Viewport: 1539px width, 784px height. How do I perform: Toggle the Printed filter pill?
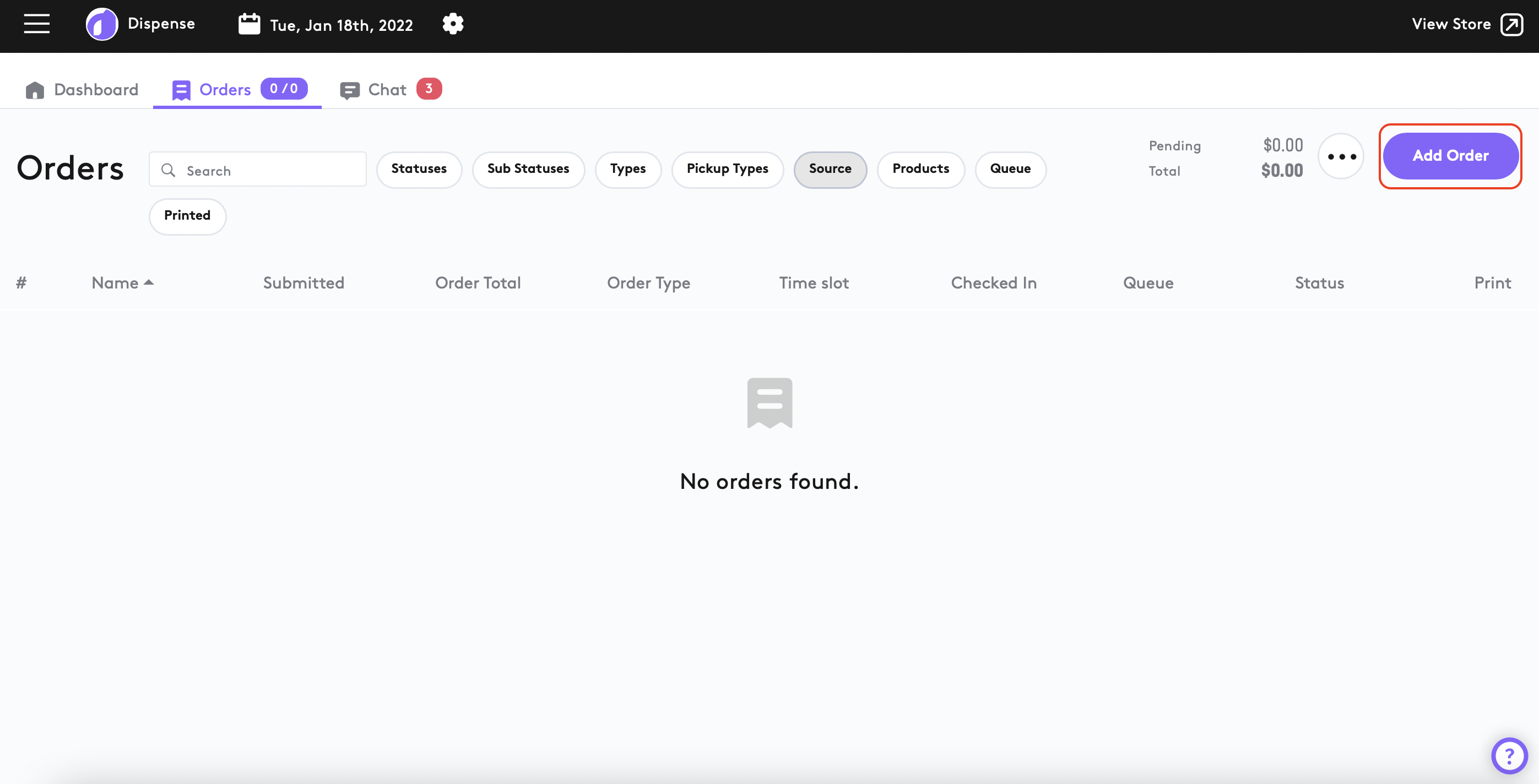(x=187, y=216)
